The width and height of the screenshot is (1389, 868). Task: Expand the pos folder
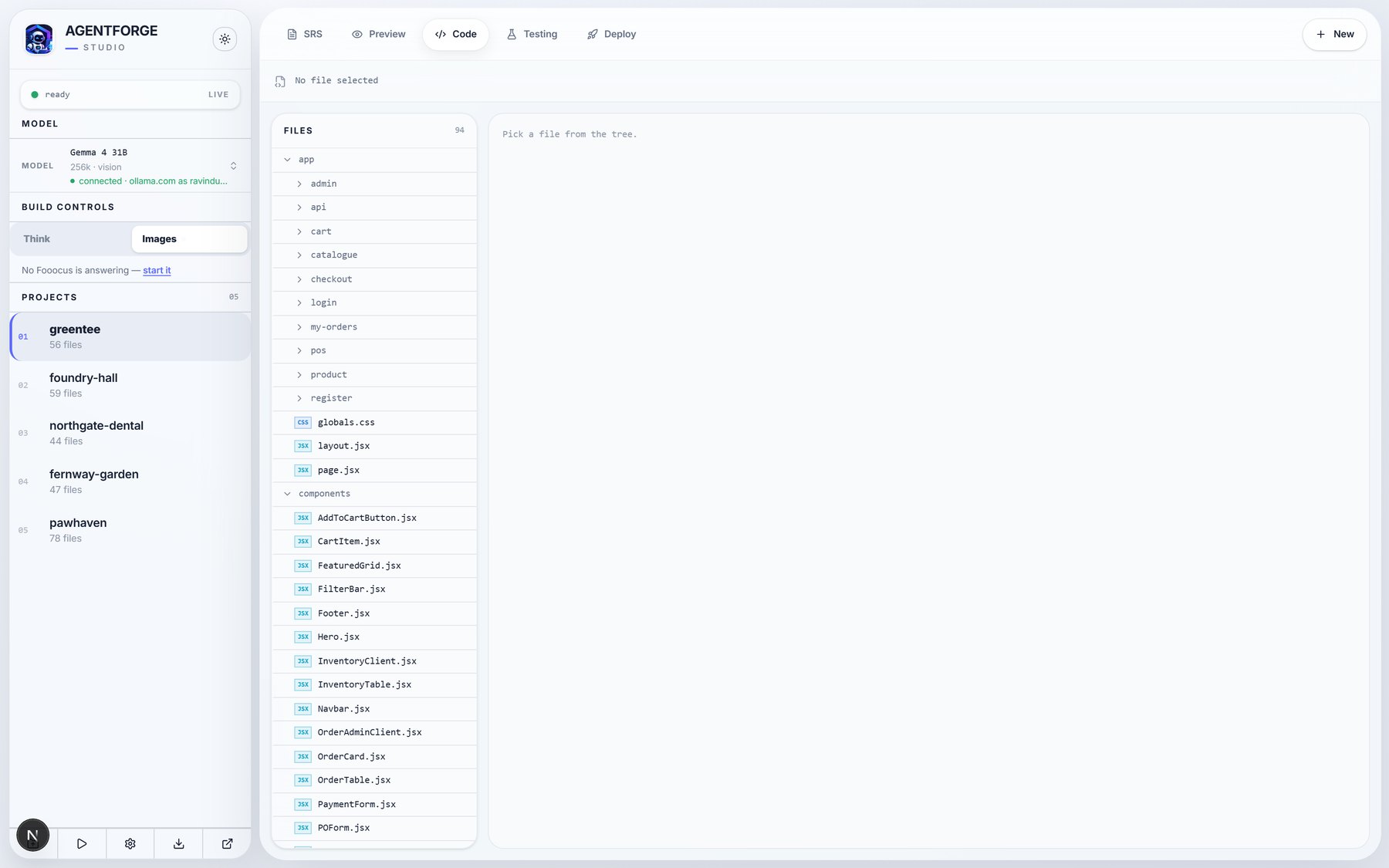pyautogui.click(x=374, y=351)
